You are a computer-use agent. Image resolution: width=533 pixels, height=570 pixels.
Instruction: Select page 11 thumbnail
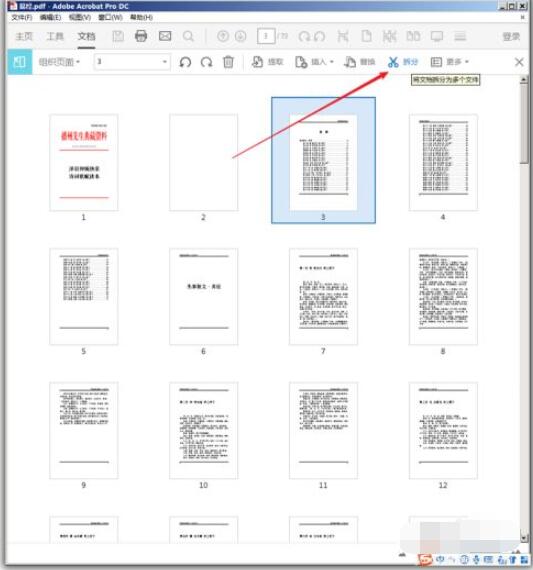[x=323, y=430]
